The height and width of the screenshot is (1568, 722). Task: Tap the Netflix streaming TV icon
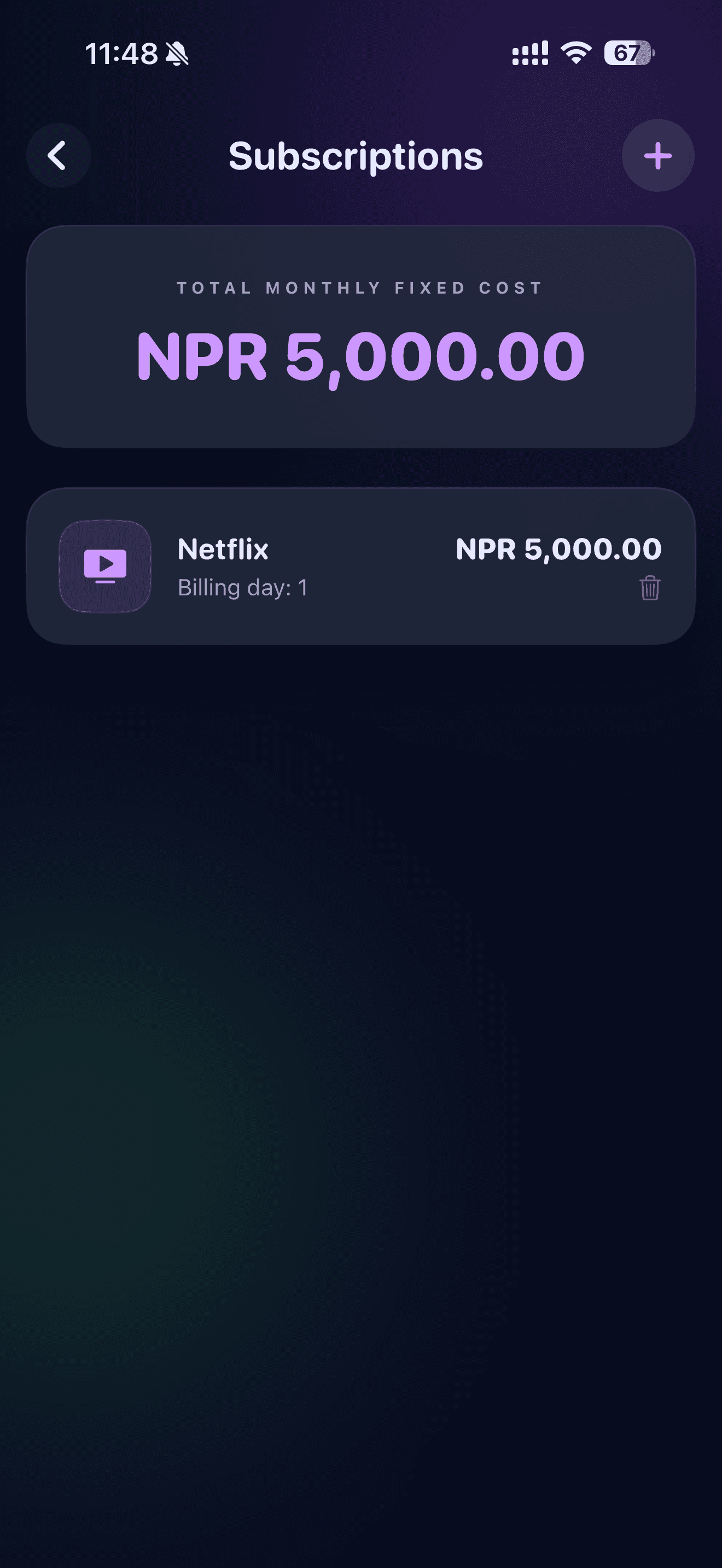point(104,566)
